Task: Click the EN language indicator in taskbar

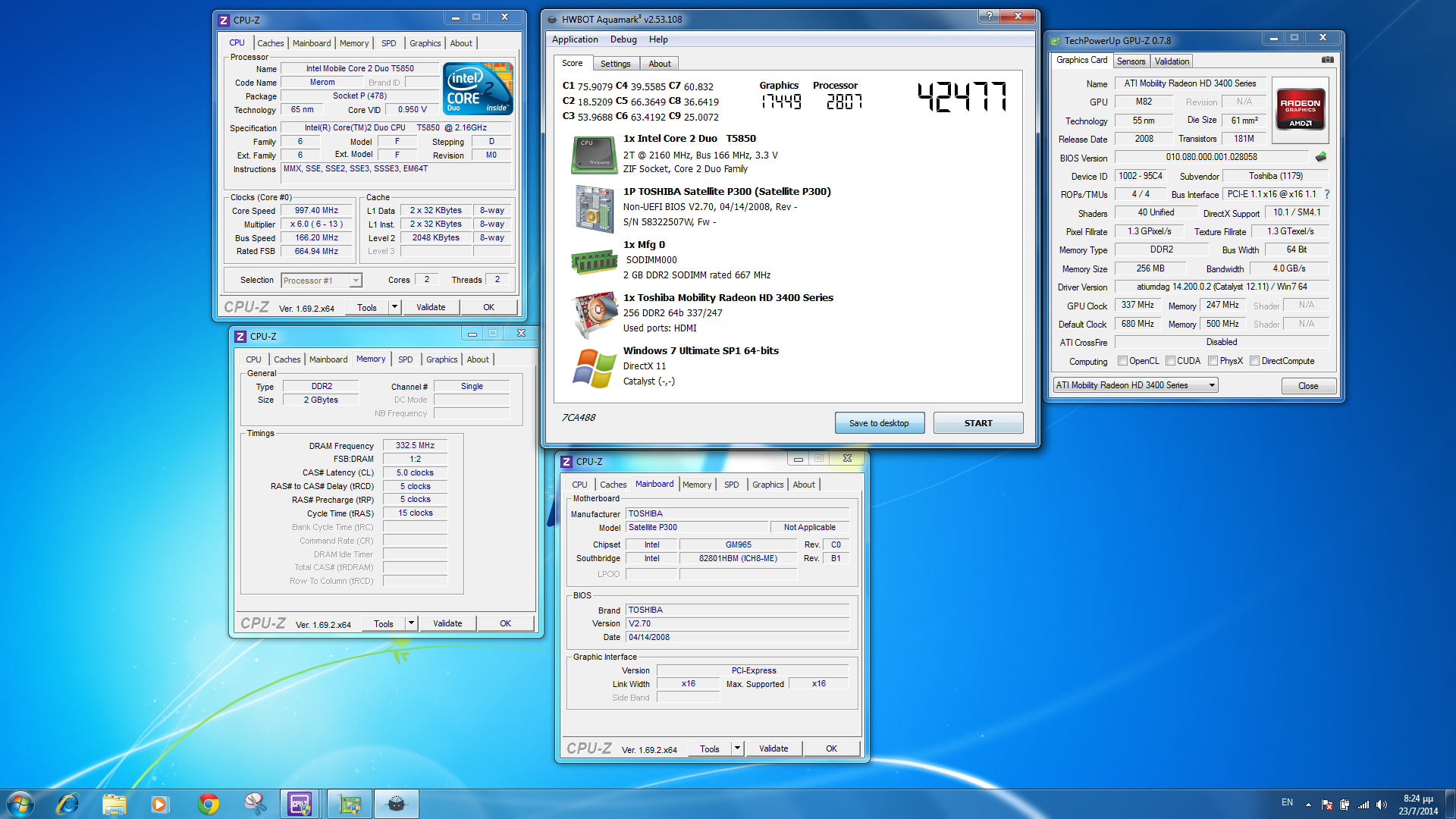Action: point(1287,802)
